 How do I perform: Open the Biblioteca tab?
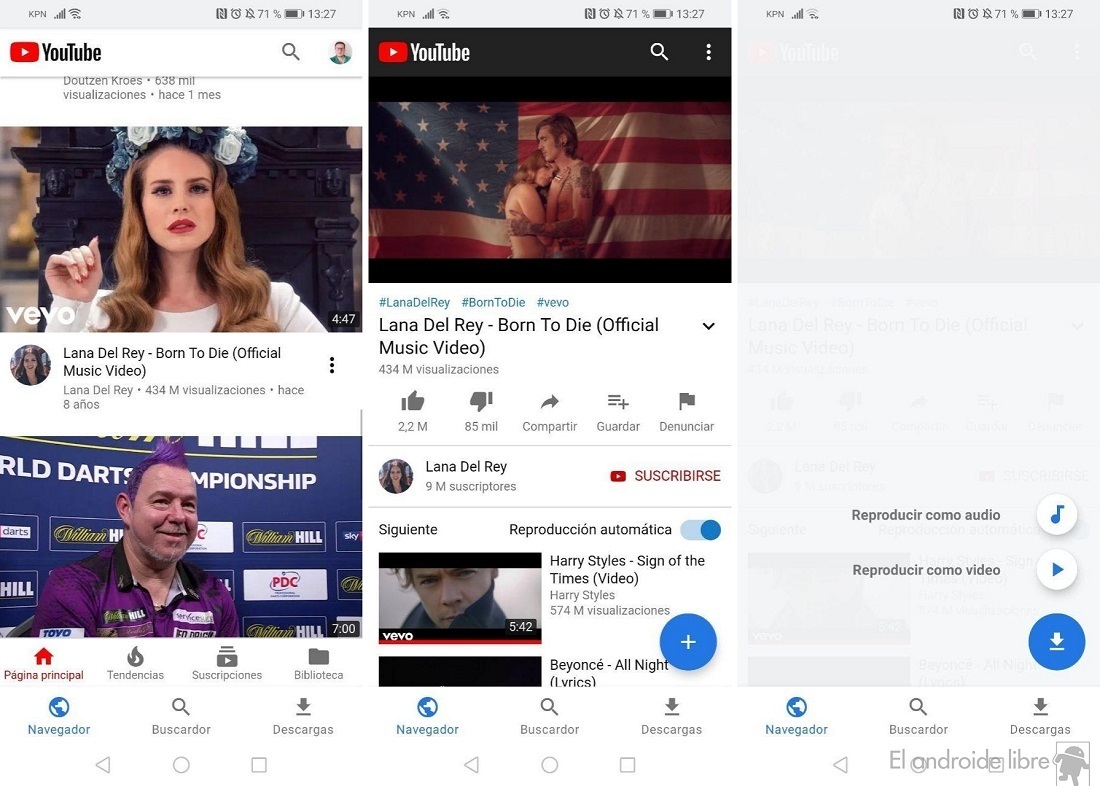[318, 665]
